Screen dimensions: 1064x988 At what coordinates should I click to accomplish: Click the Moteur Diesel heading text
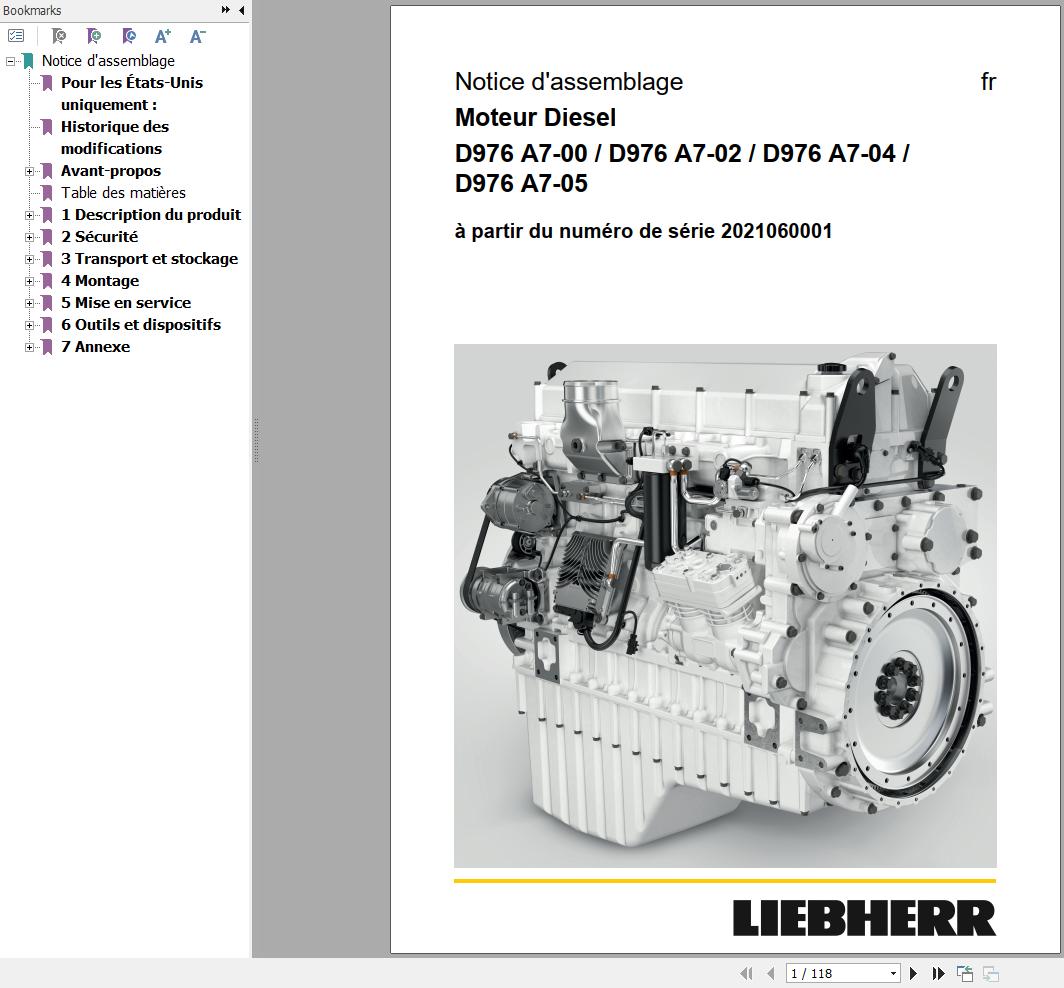click(535, 117)
